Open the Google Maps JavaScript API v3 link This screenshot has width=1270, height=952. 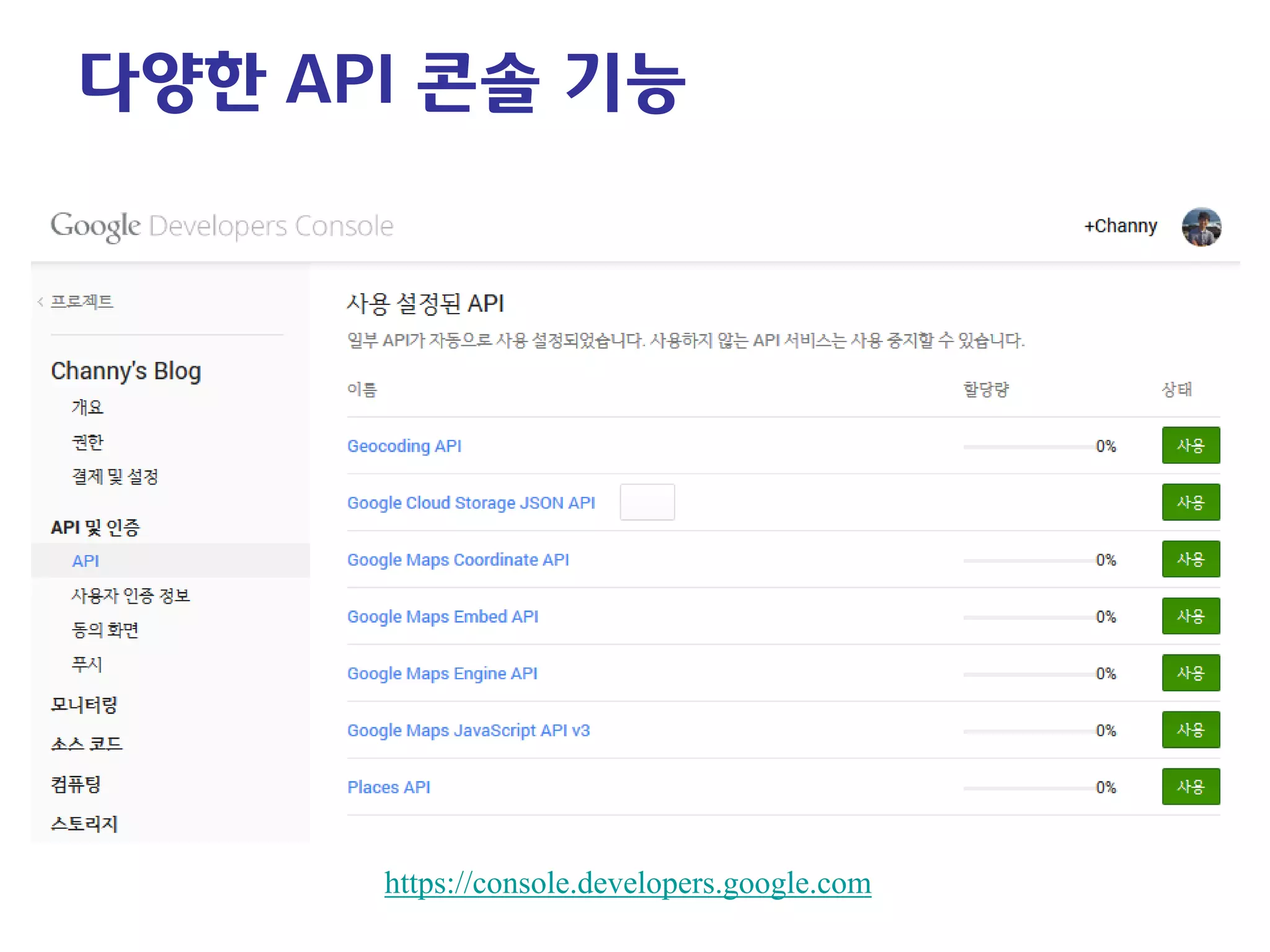tap(468, 730)
